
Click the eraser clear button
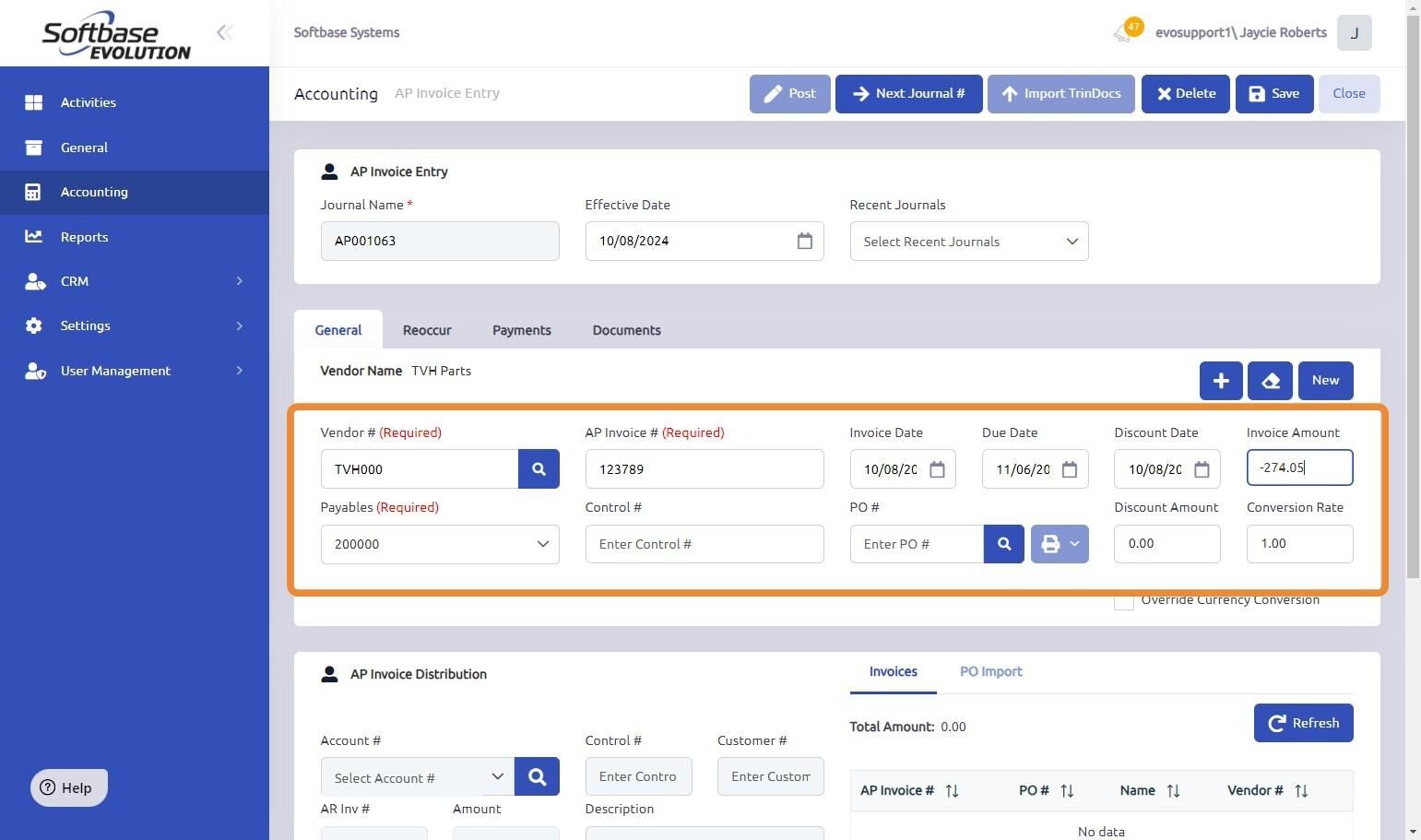[x=1270, y=381]
